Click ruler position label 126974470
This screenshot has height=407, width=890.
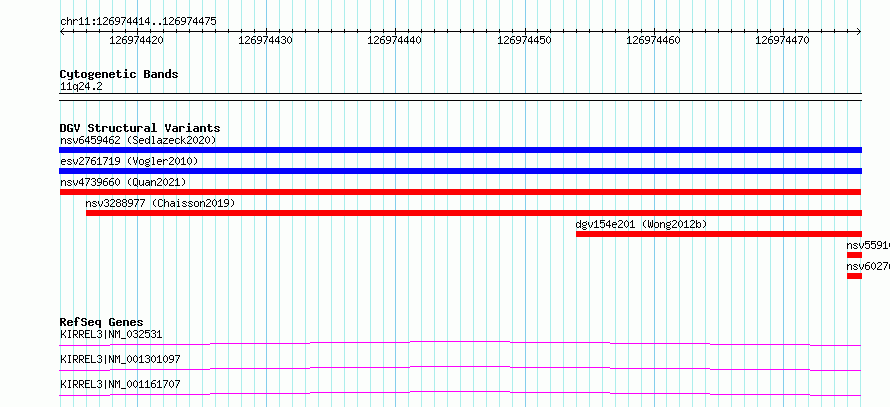coord(783,40)
